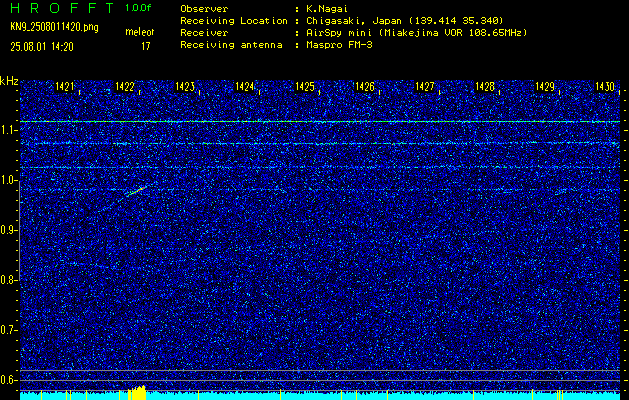Click the 1423 time marker
The width and height of the screenshot is (629, 400).
185,86
